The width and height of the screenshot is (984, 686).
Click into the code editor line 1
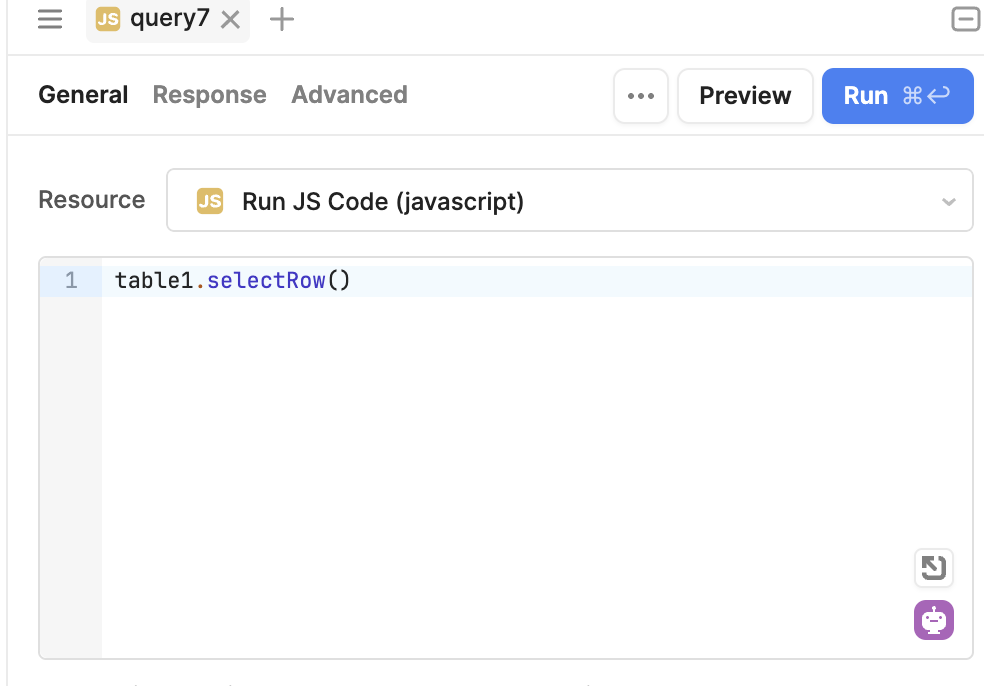pos(537,281)
